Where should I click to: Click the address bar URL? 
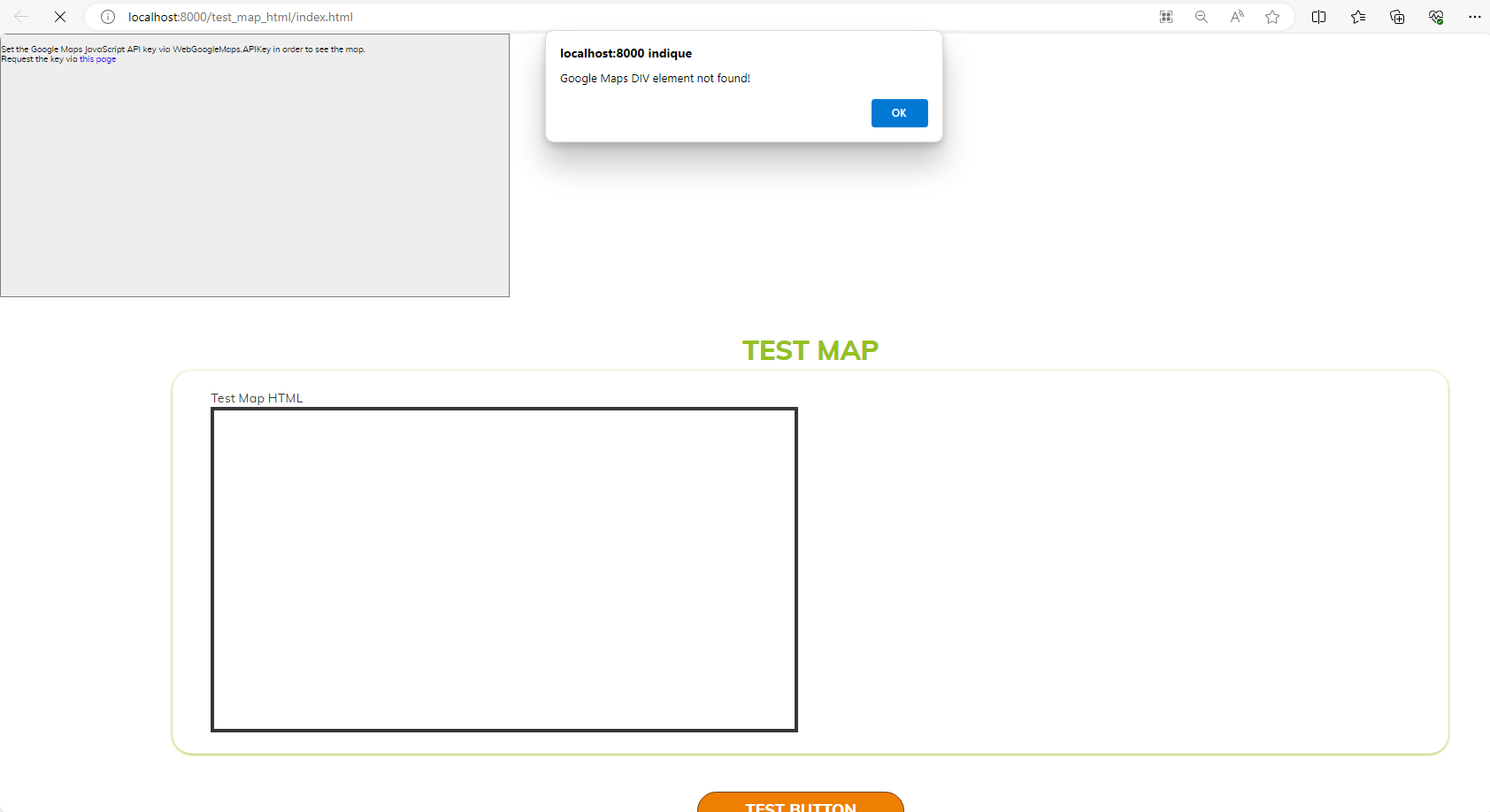241,17
